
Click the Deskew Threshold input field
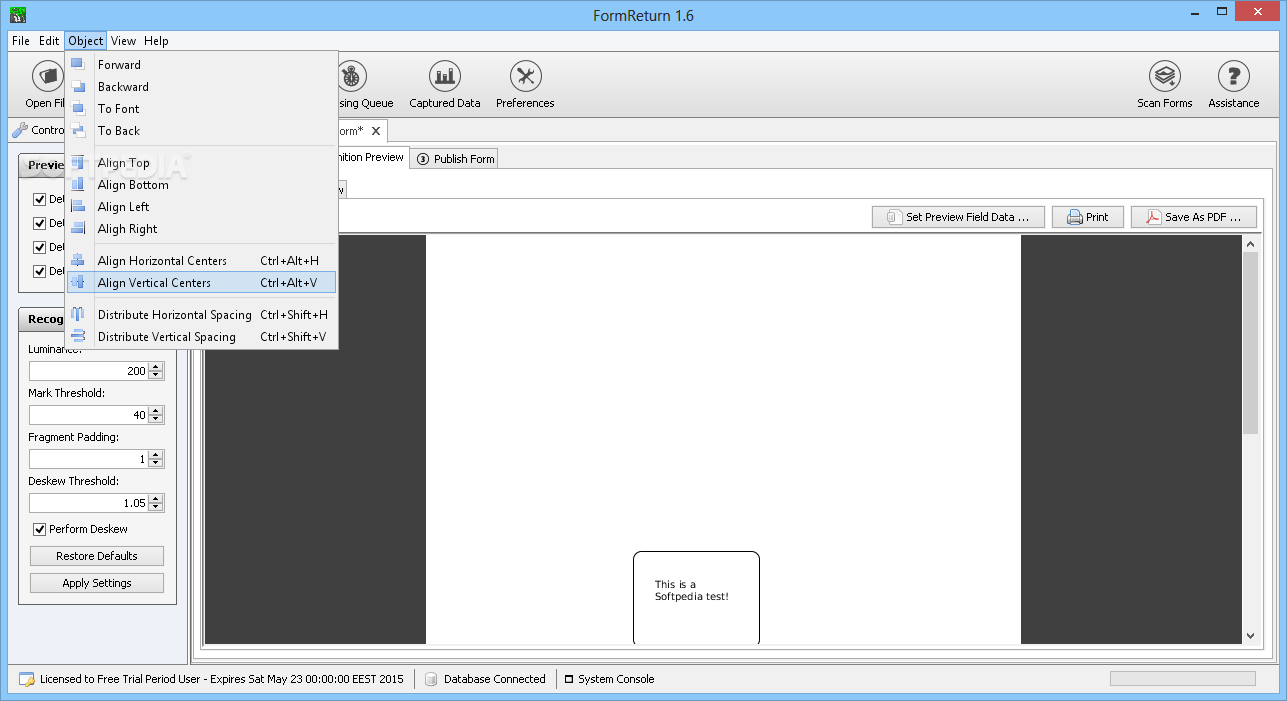(88, 503)
